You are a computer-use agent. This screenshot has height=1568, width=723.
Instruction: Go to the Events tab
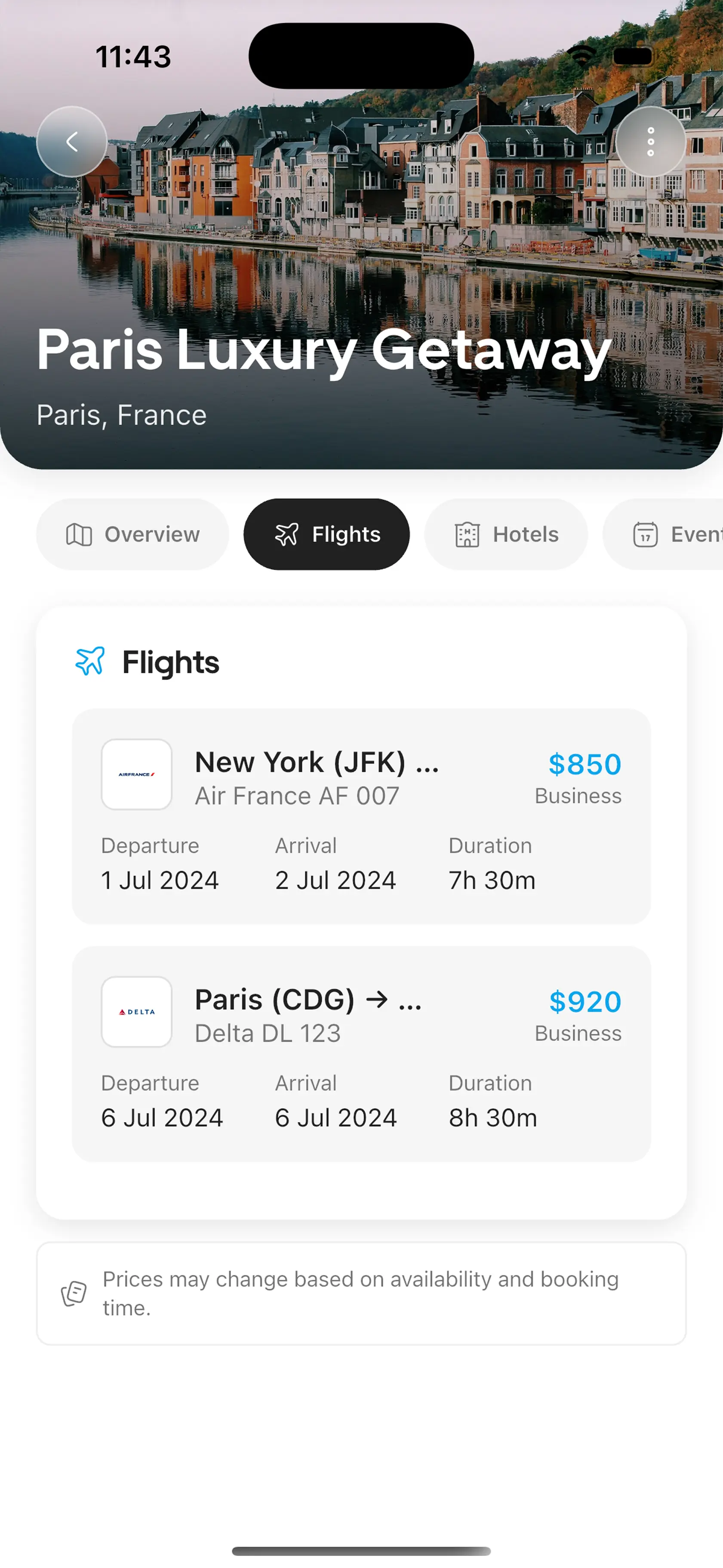(669, 534)
